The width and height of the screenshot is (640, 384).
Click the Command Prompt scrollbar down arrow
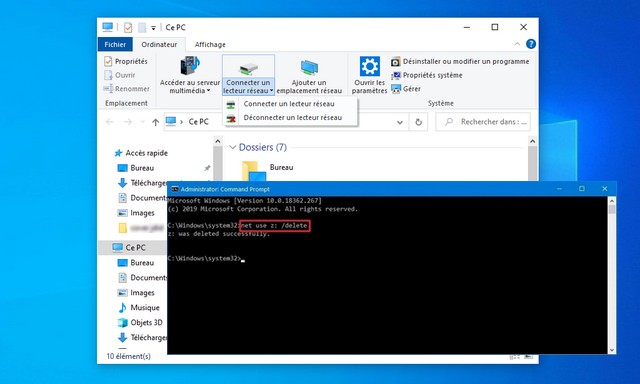coord(611,350)
